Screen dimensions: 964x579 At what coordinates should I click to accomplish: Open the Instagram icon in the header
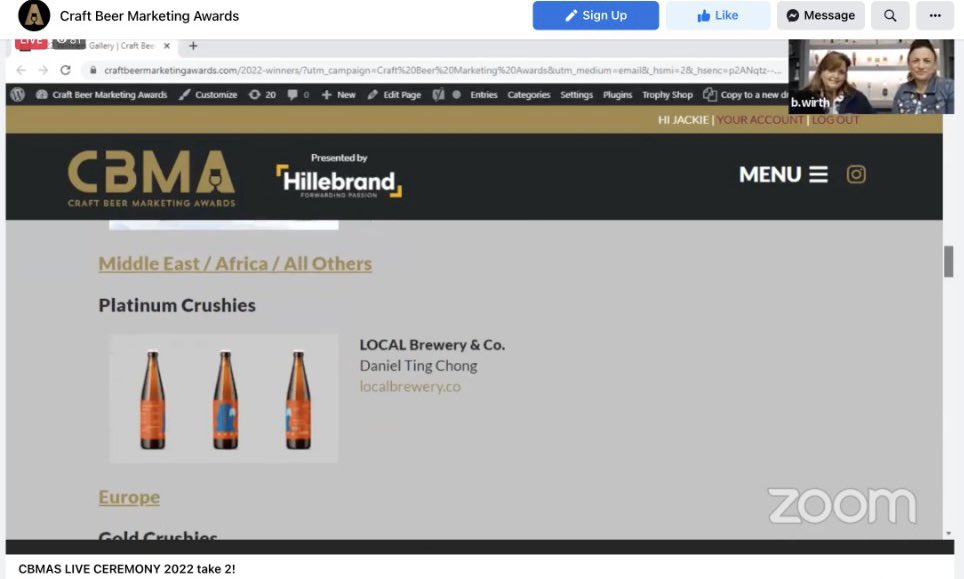(856, 175)
